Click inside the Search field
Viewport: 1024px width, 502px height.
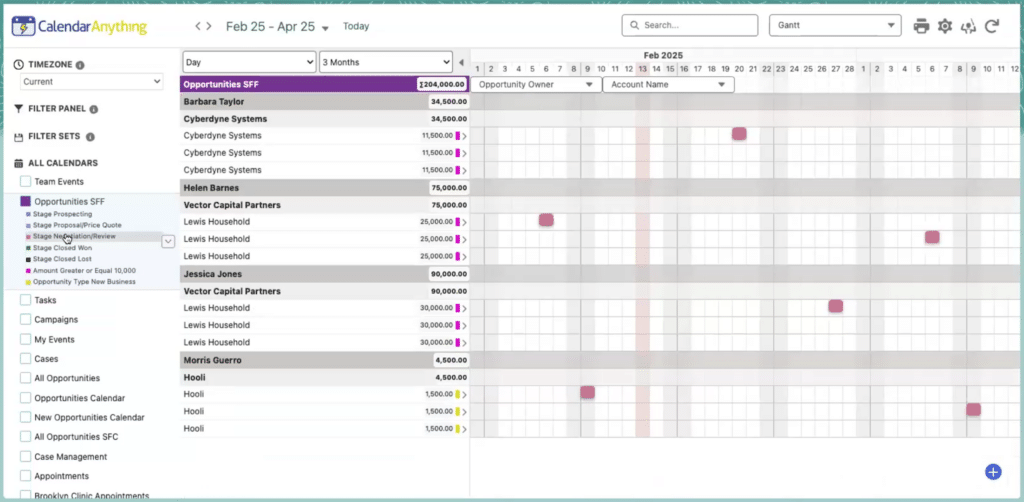click(690, 25)
